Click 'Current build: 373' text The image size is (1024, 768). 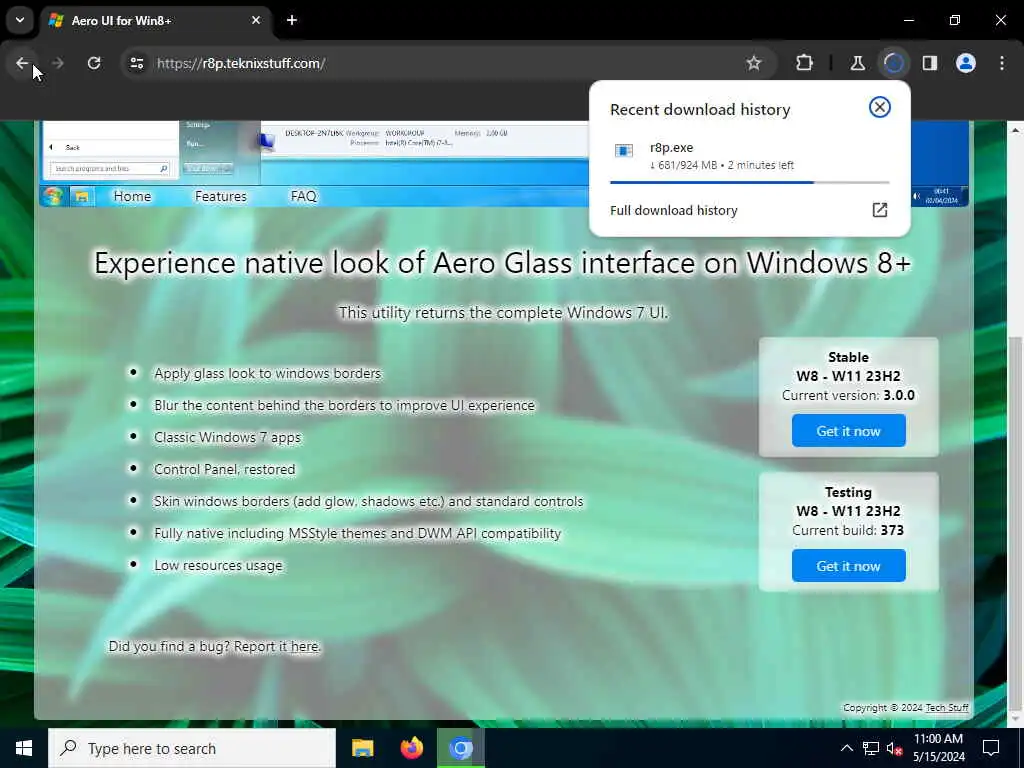[x=848, y=530]
